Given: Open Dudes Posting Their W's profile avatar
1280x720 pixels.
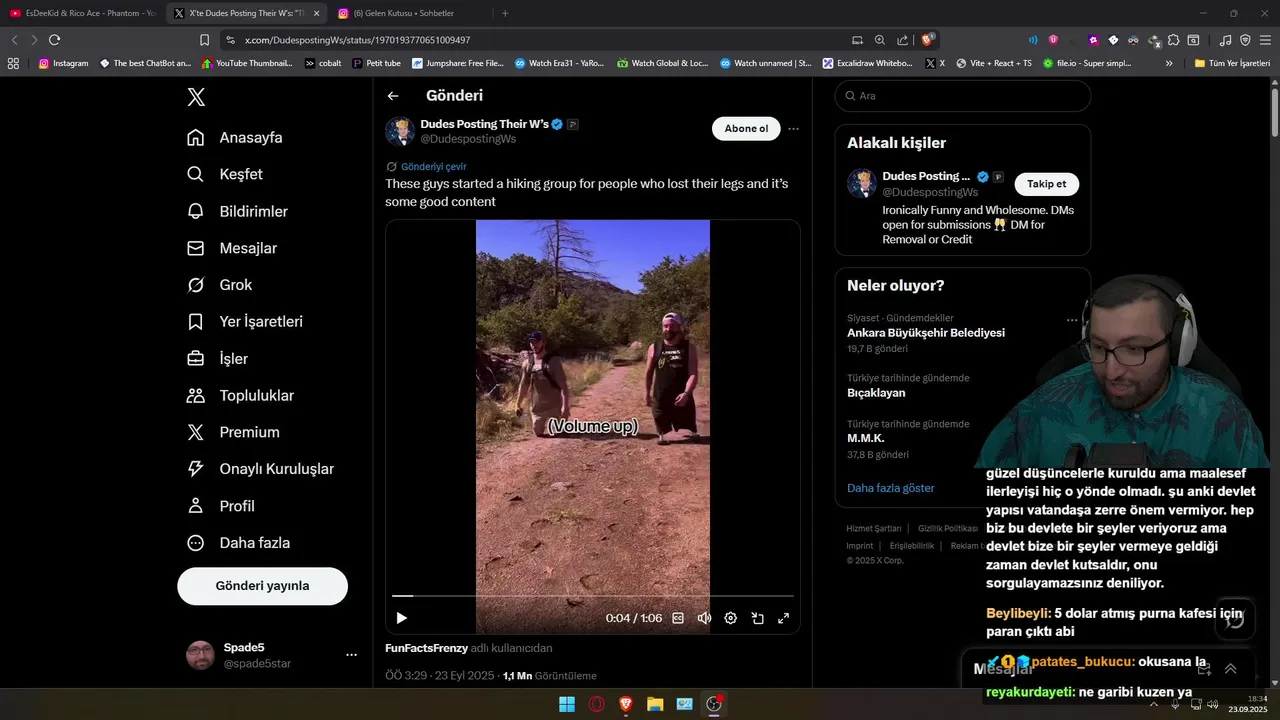Looking at the screenshot, I should pyautogui.click(x=400, y=131).
